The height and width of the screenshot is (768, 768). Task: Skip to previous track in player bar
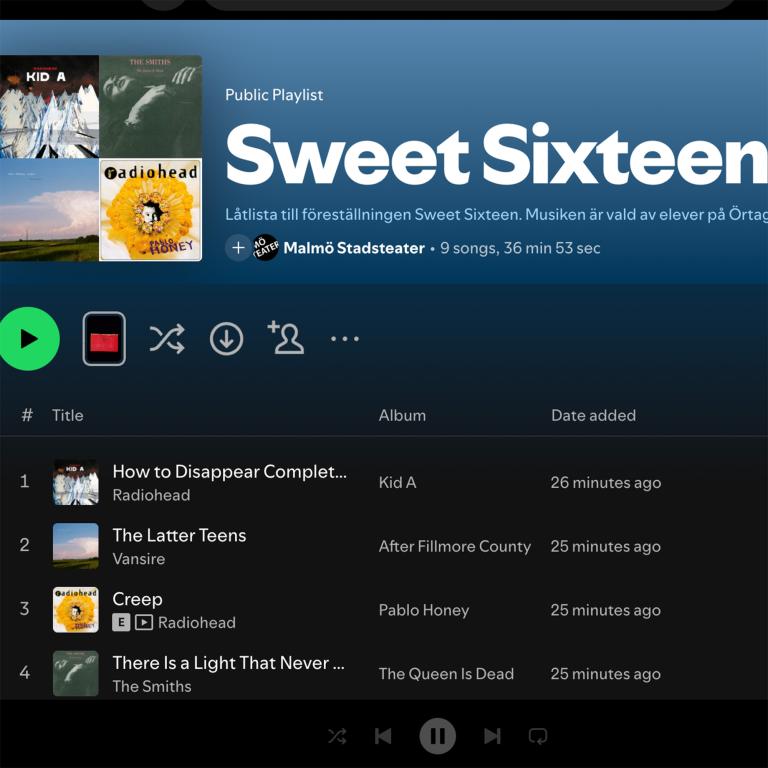(x=383, y=736)
